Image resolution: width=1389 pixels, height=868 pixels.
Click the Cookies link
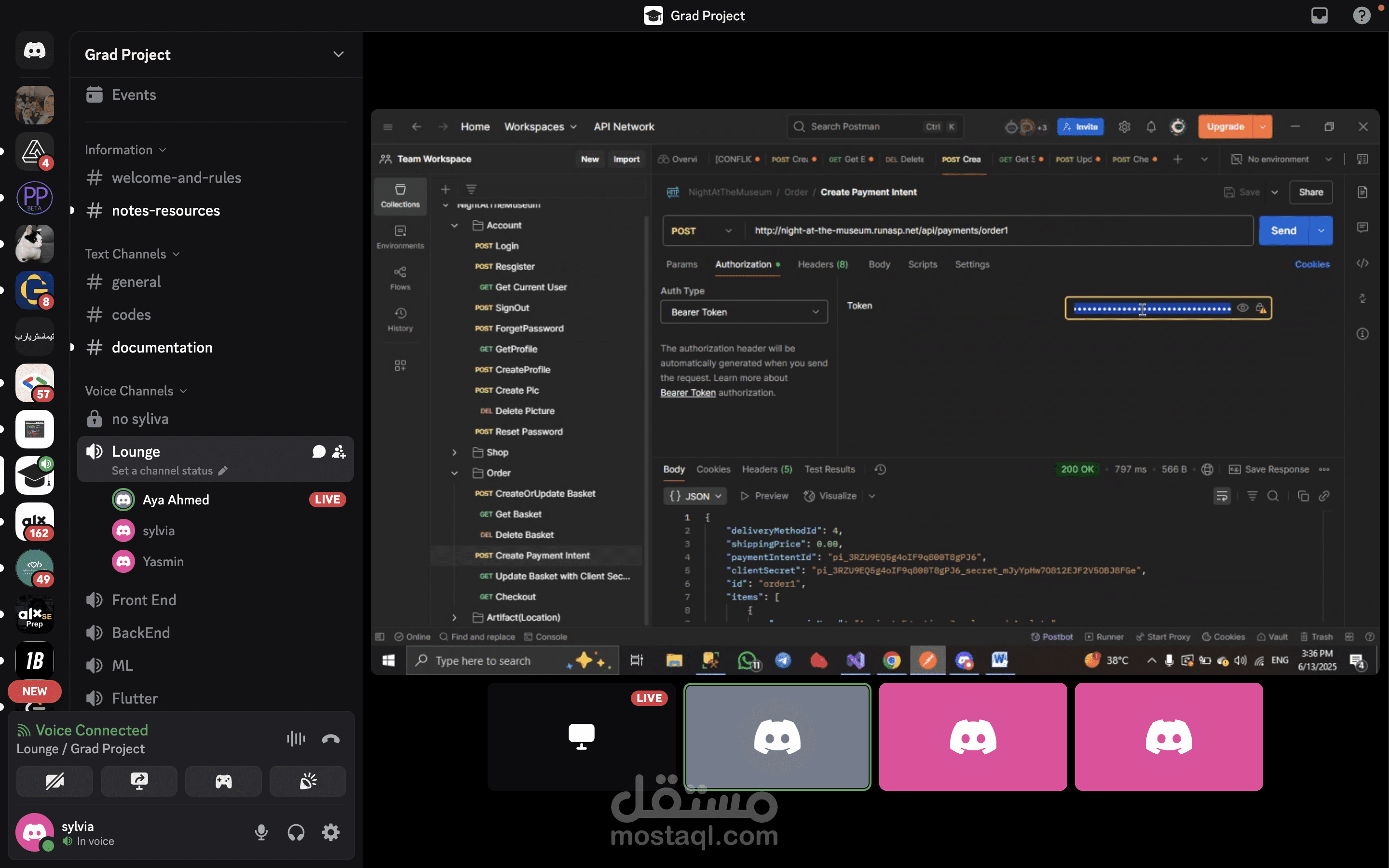point(1312,264)
